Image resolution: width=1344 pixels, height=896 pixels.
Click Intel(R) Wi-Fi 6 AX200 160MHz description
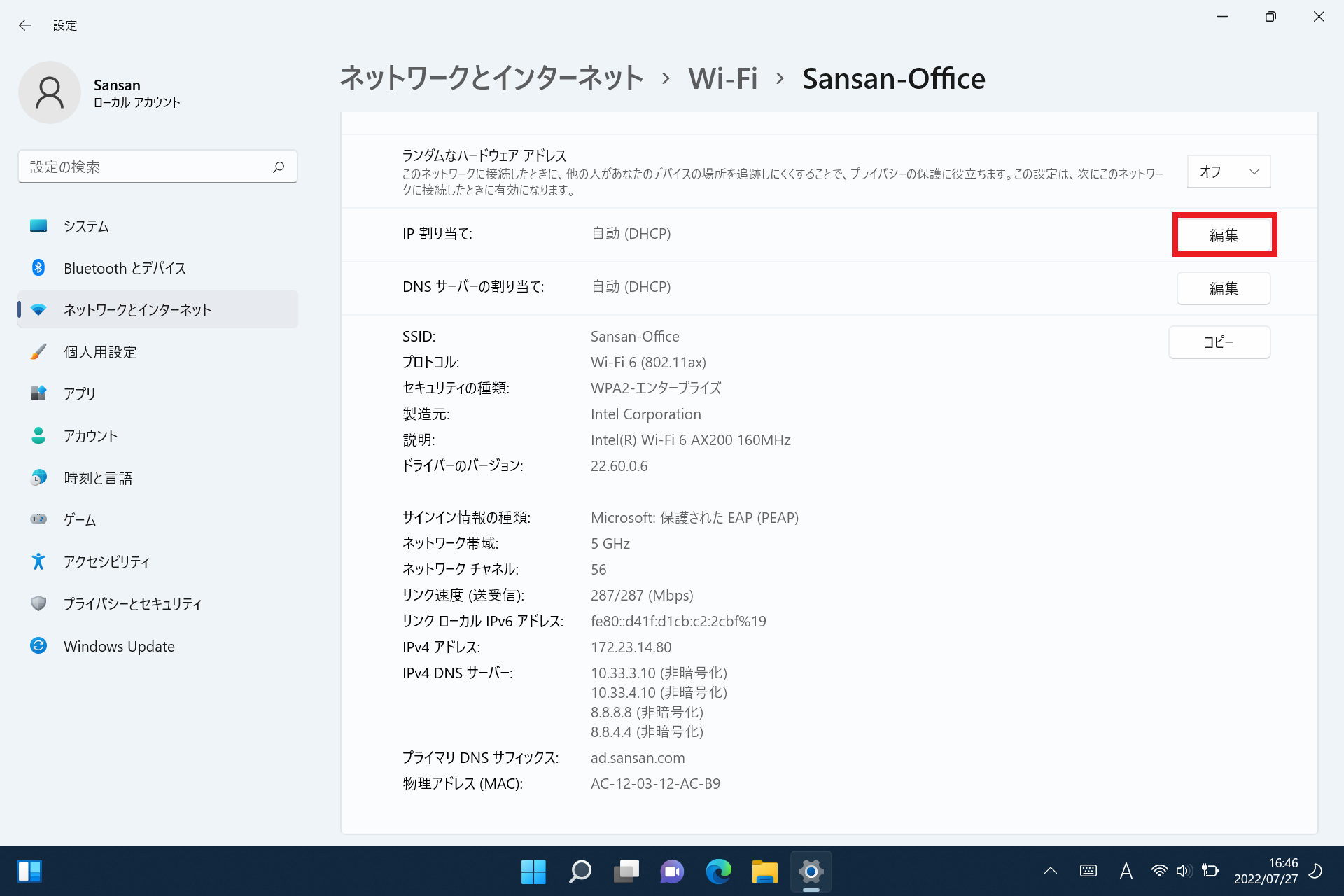click(x=690, y=440)
